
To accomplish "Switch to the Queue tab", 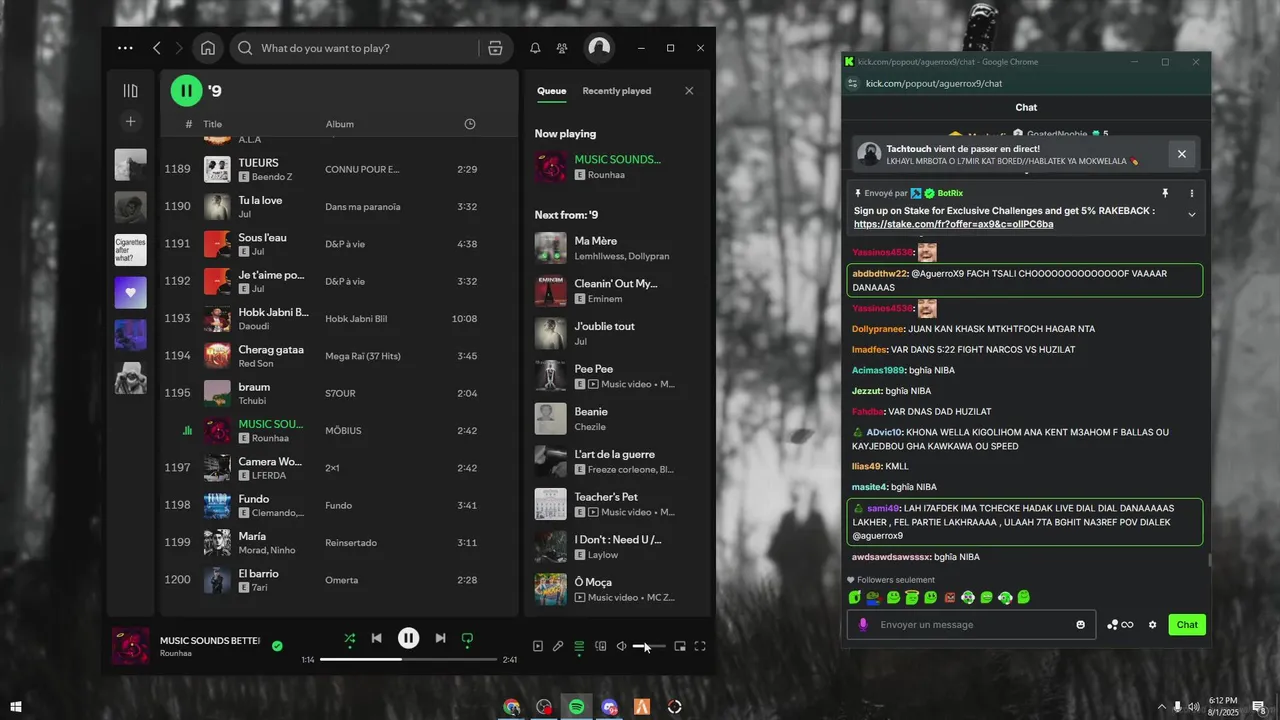I will click(x=551, y=91).
